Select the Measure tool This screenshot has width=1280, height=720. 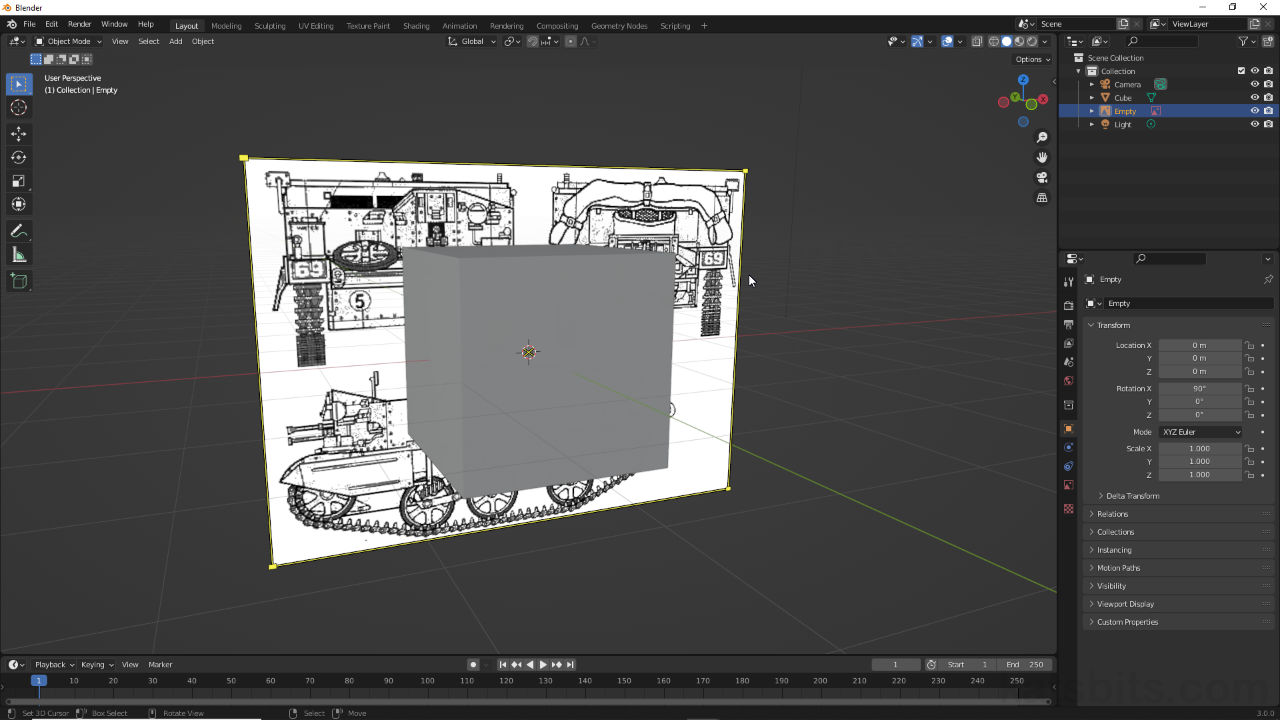point(19,254)
